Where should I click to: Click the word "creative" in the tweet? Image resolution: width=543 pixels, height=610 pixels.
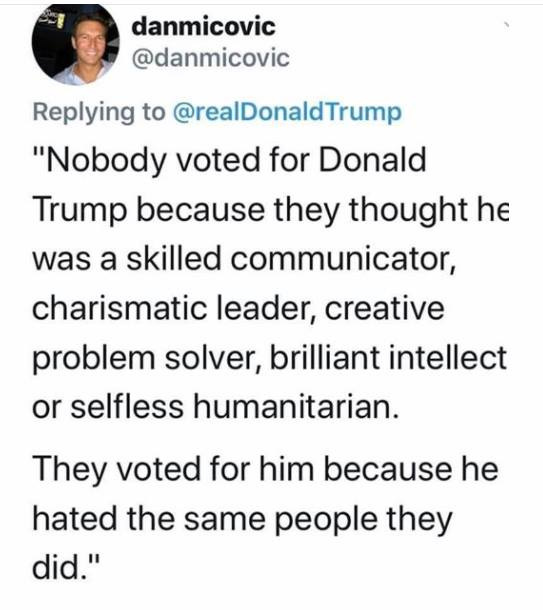(x=384, y=309)
